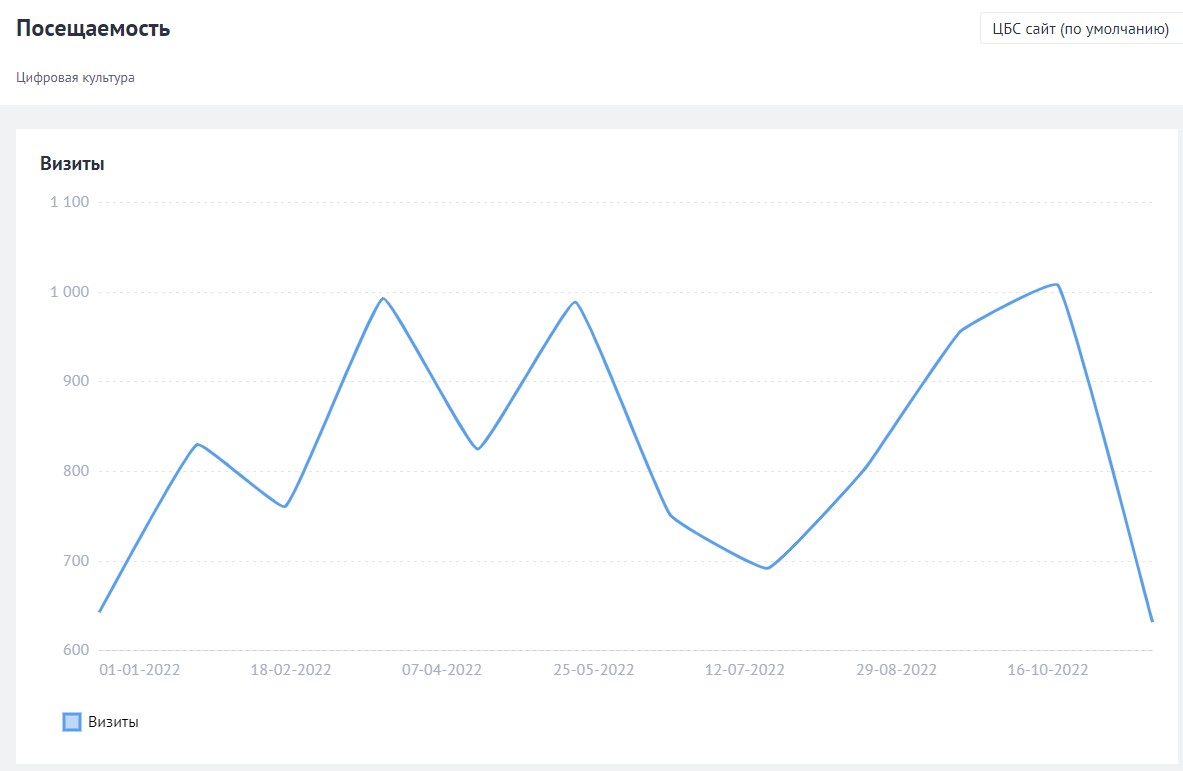Click the line's final endpoint at chart's right edge
The width and height of the screenshot is (1183, 771).
tap(1152, 621)
